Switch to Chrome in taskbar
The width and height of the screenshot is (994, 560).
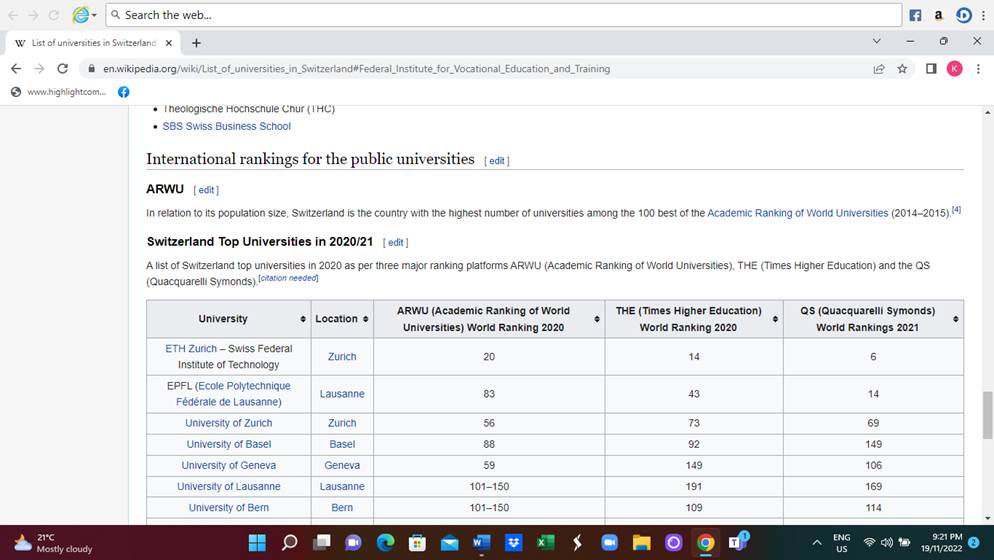706,543
